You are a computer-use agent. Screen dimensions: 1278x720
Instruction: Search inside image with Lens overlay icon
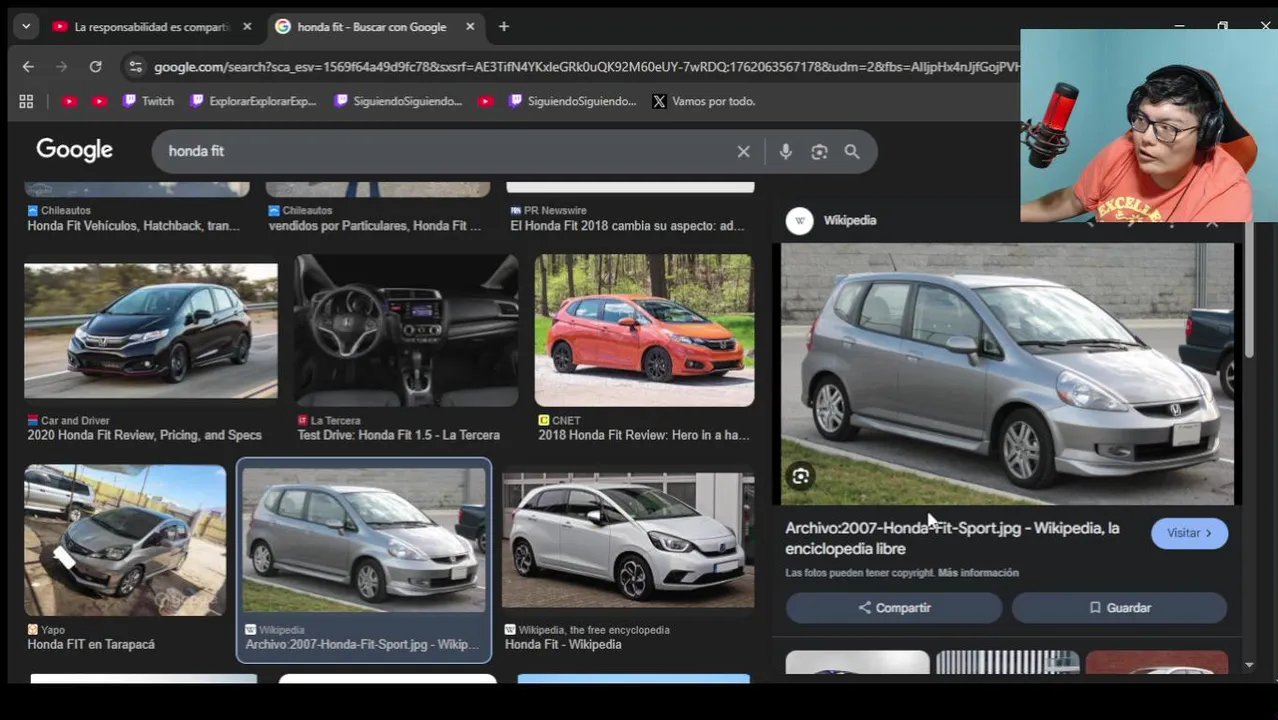(x=801, y=477)
